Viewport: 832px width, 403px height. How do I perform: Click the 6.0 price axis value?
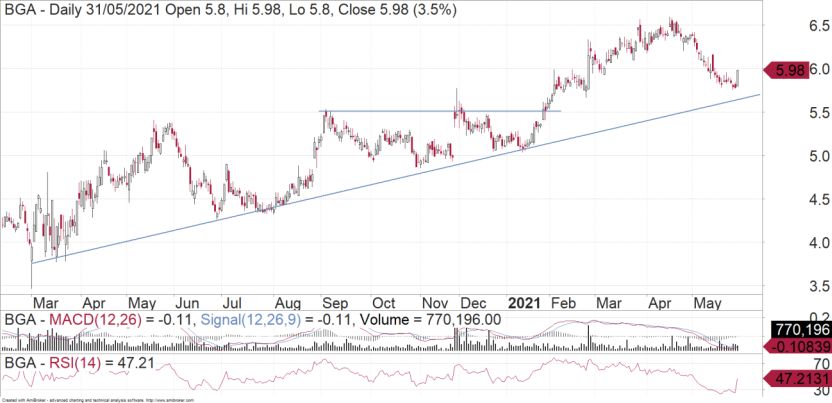(x=820, y=69)
